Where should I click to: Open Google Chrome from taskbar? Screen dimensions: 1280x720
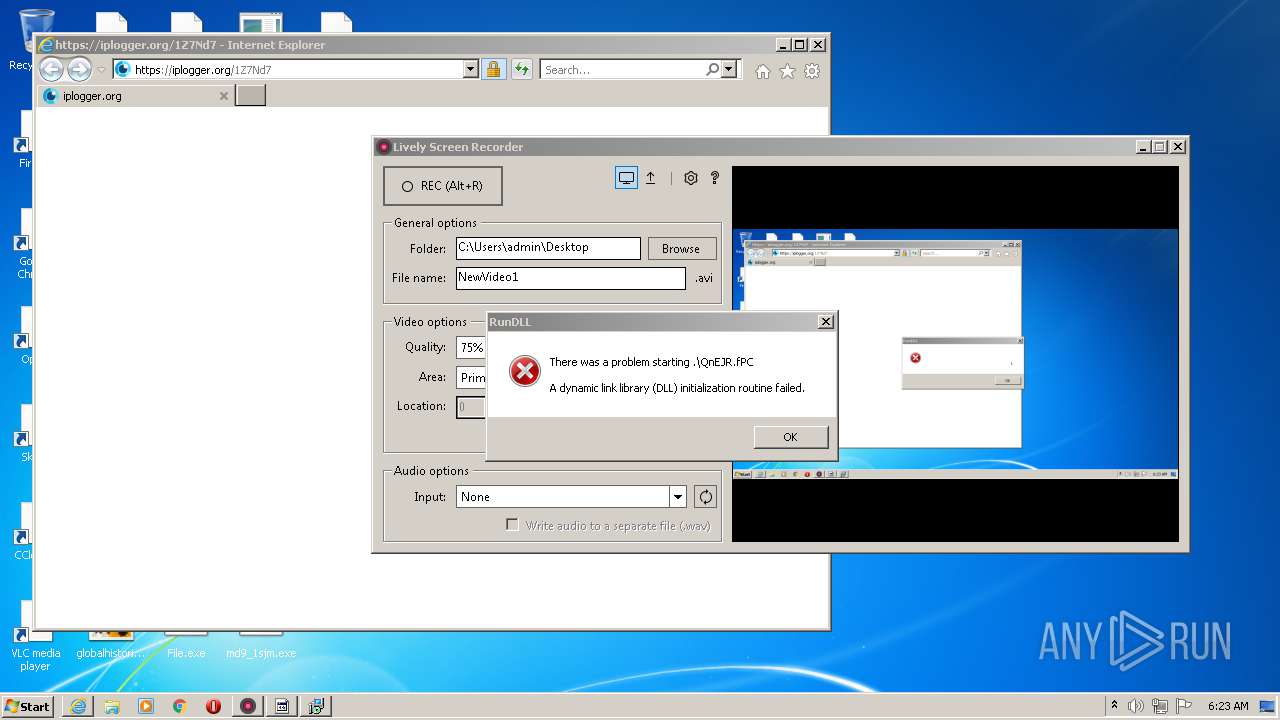180,706
